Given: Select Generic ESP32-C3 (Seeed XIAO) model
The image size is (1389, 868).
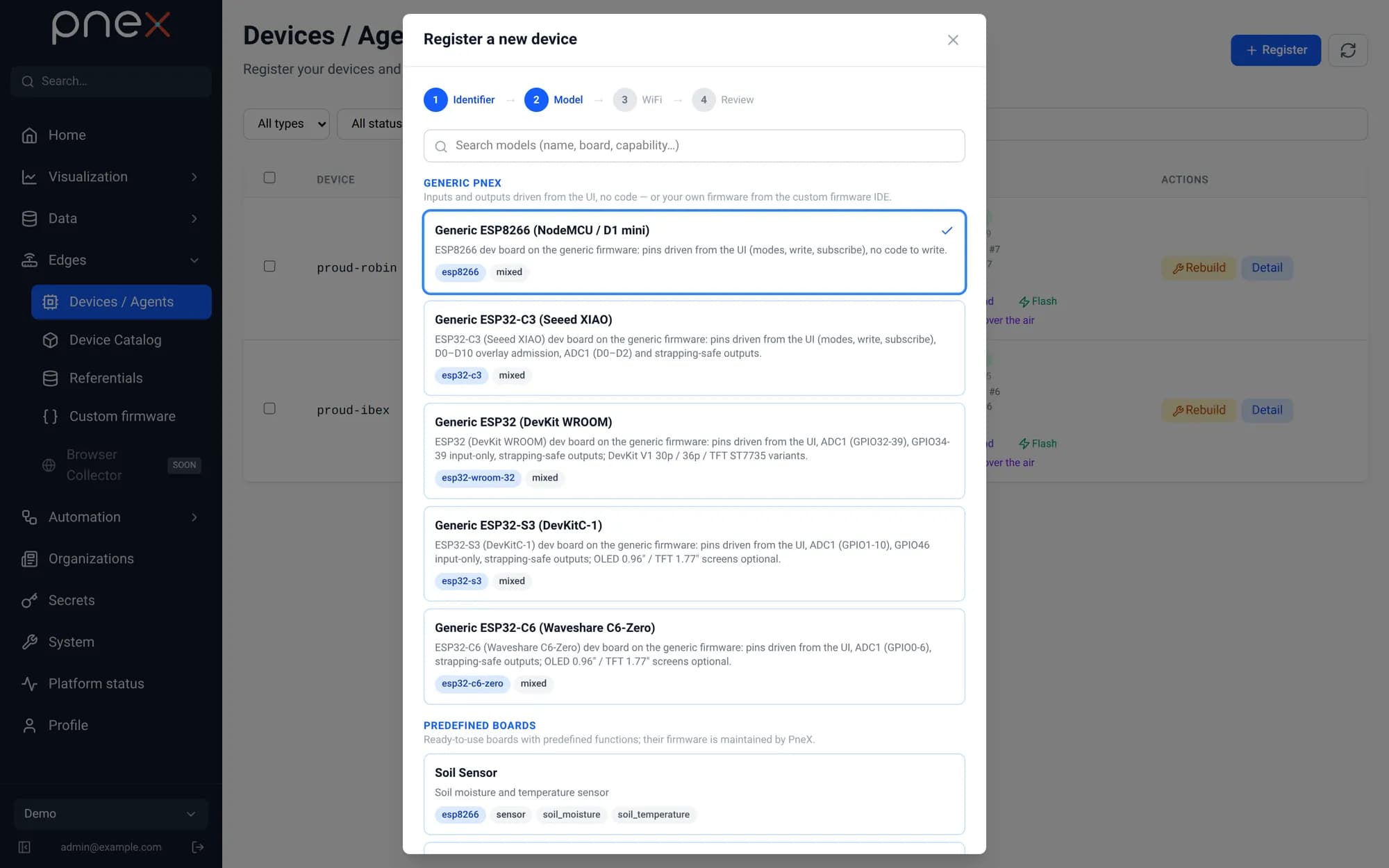Looking at the screenshot, I should point(694,348).
